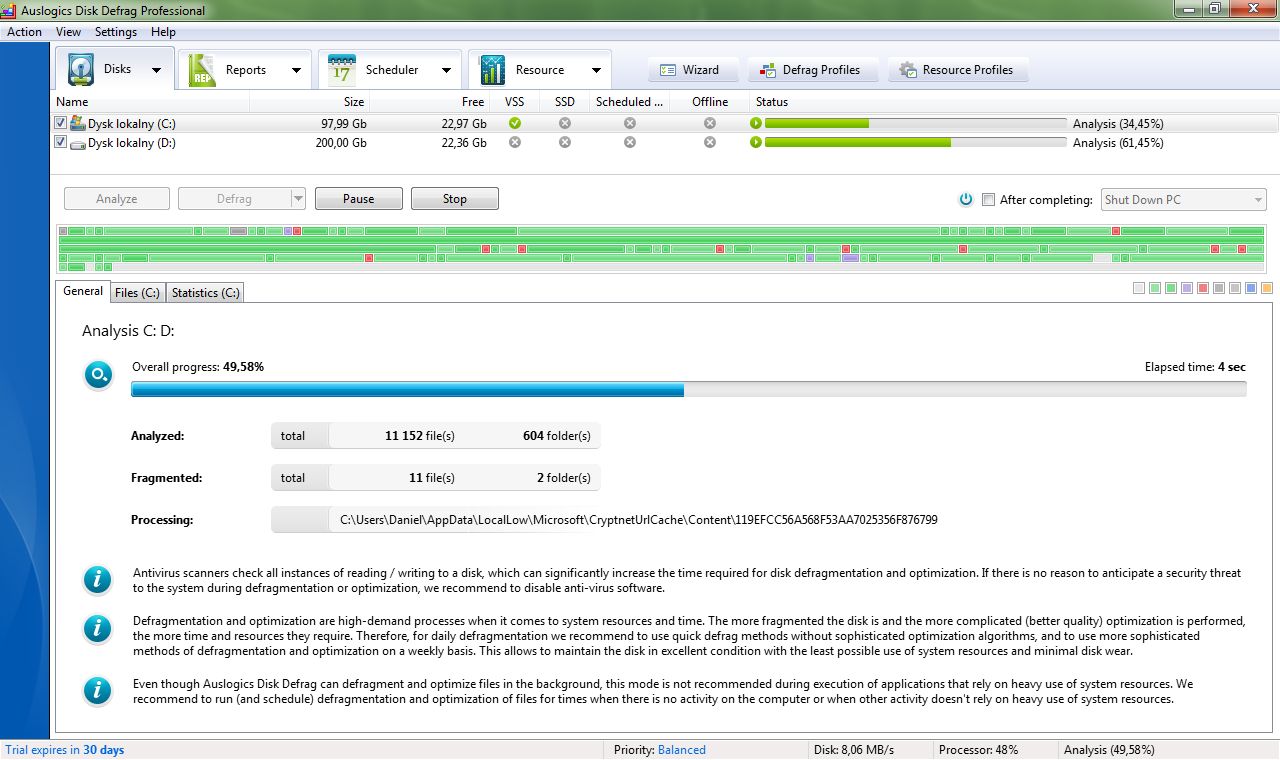Click the Scheduled cross icon for drive D:

(x=630, y=142)
